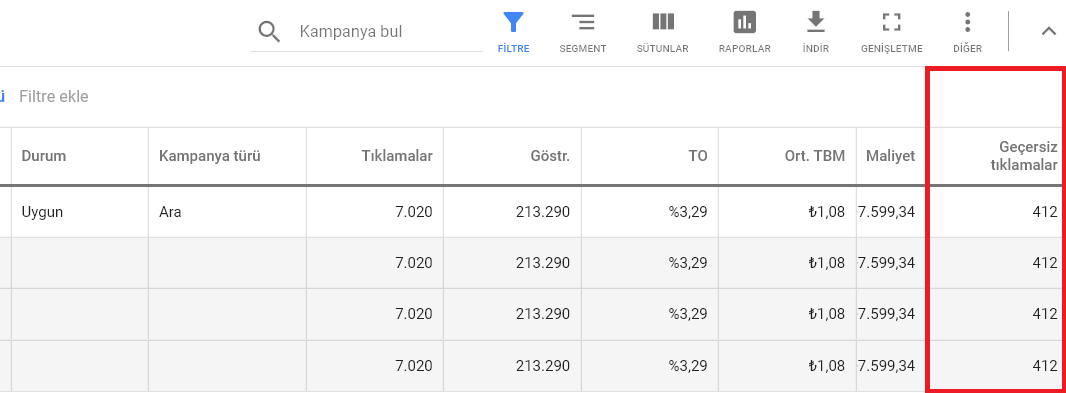Open the Segment icon
This screenshot has height=393, width=1066.
[583, 22]
